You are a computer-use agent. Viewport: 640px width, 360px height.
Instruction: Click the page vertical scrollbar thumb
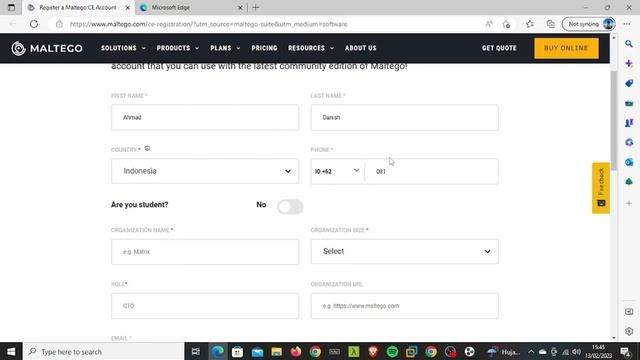[613, 122]
